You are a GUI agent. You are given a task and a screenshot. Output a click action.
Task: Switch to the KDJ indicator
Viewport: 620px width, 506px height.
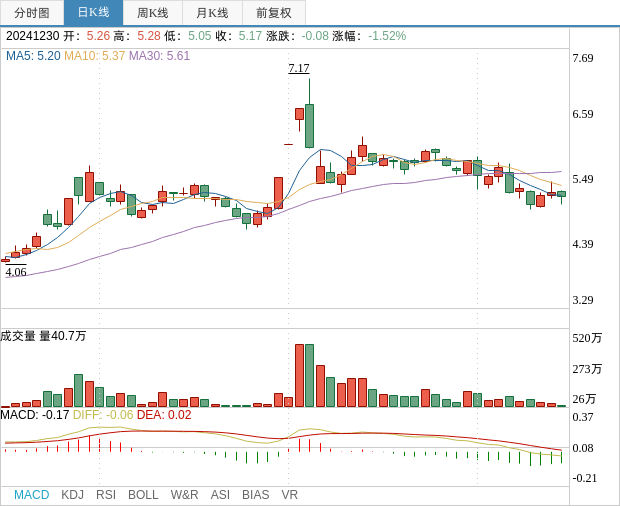72,495
